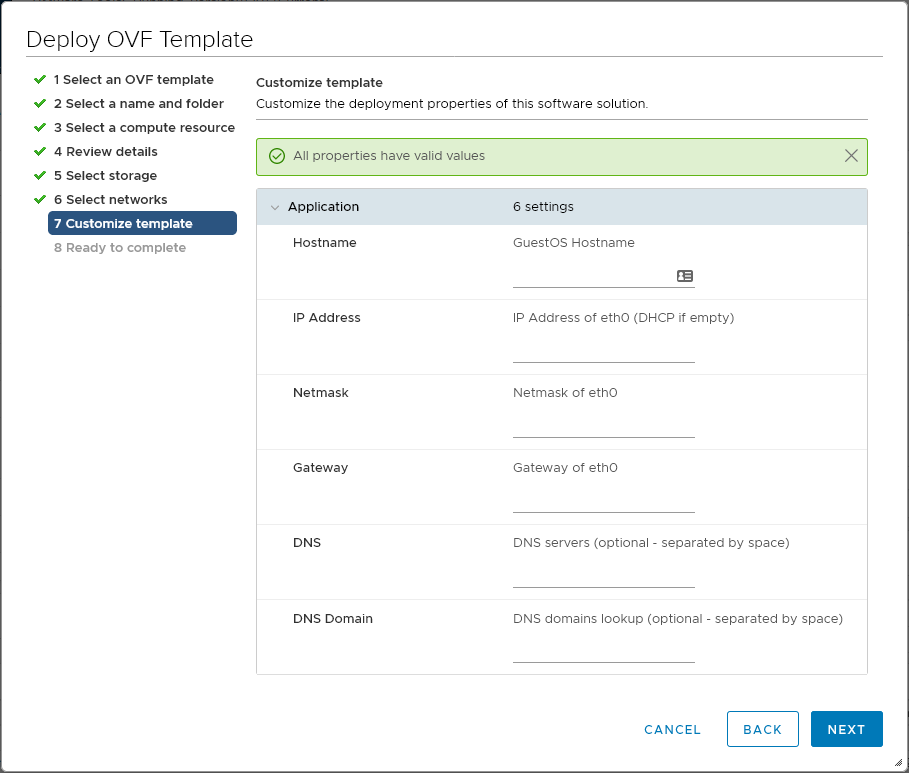The height and width of the screenshot is (773, 909).
Task: Click the BACK button
Action: point(762,729)
